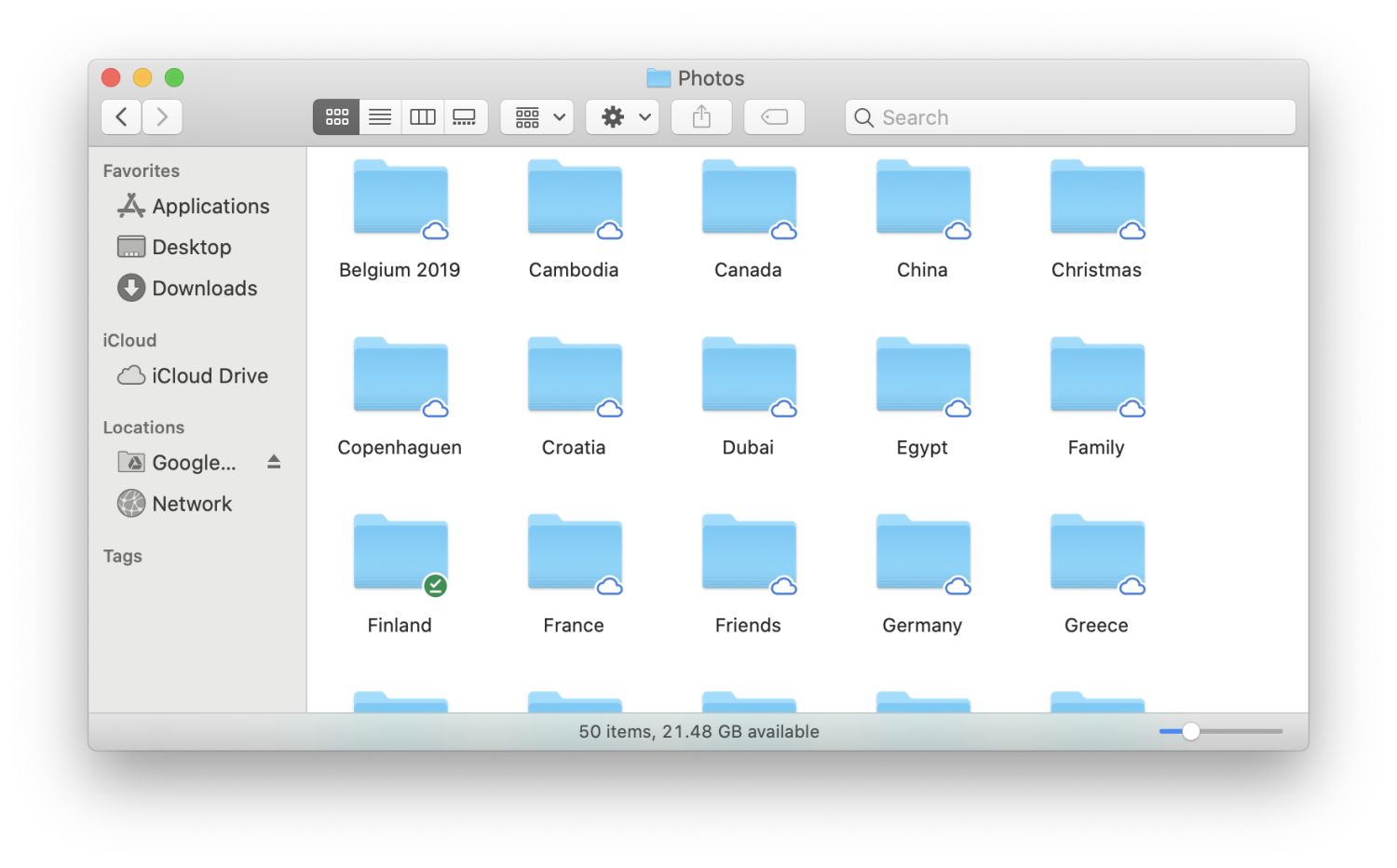Go forward to next folder
Image resolution: width=1397 pixels, height=868 pixels.
pos(162,117)
